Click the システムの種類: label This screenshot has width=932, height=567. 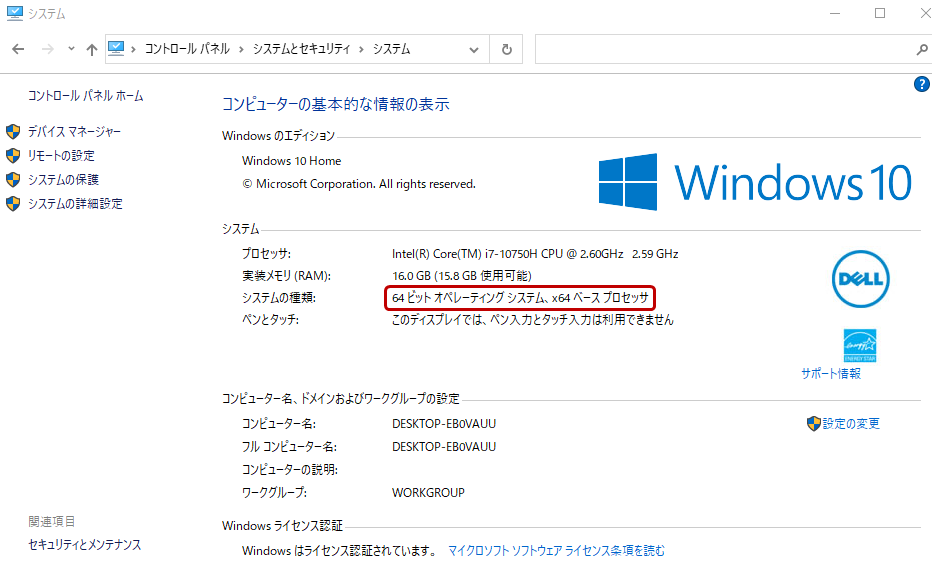point(279,298)
